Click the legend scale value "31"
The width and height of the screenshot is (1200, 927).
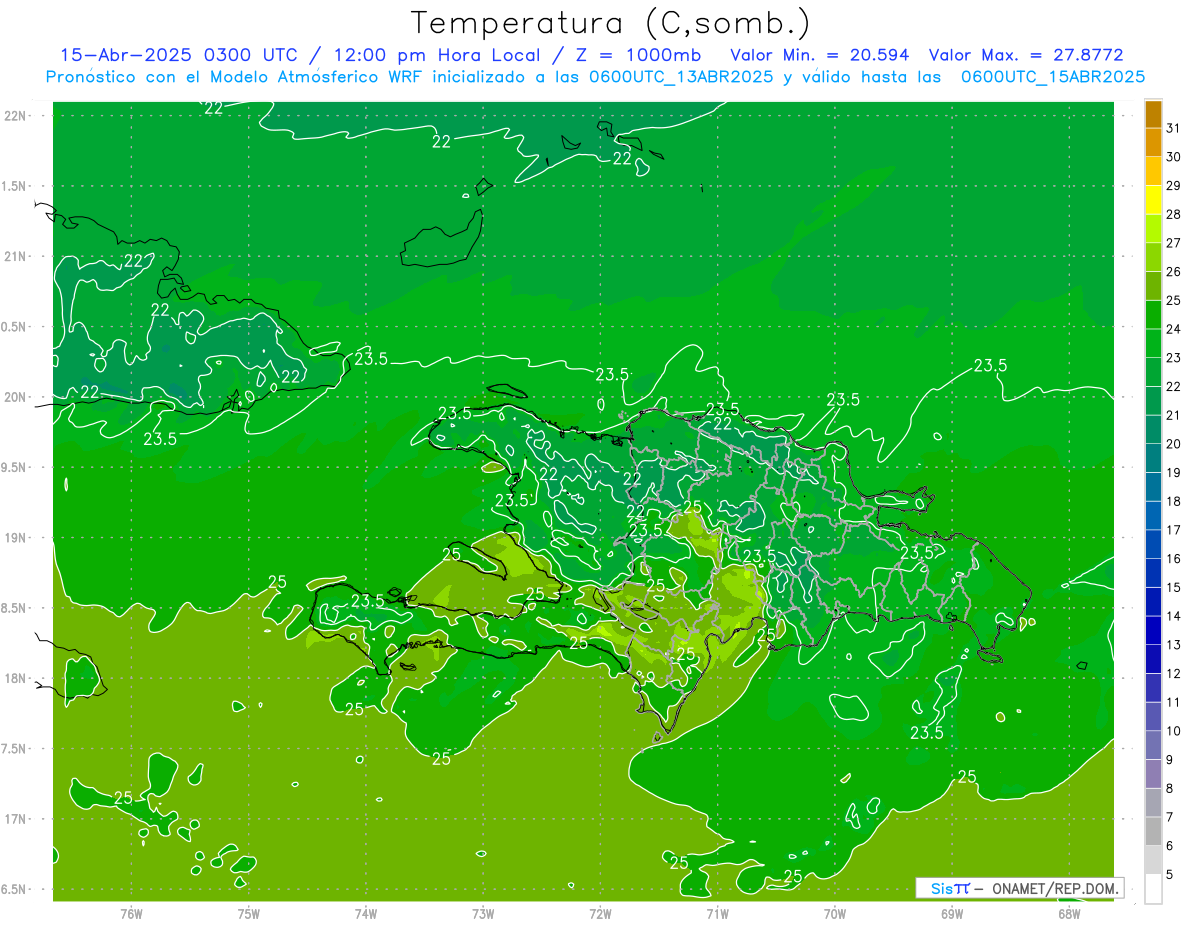point(1174,127)
